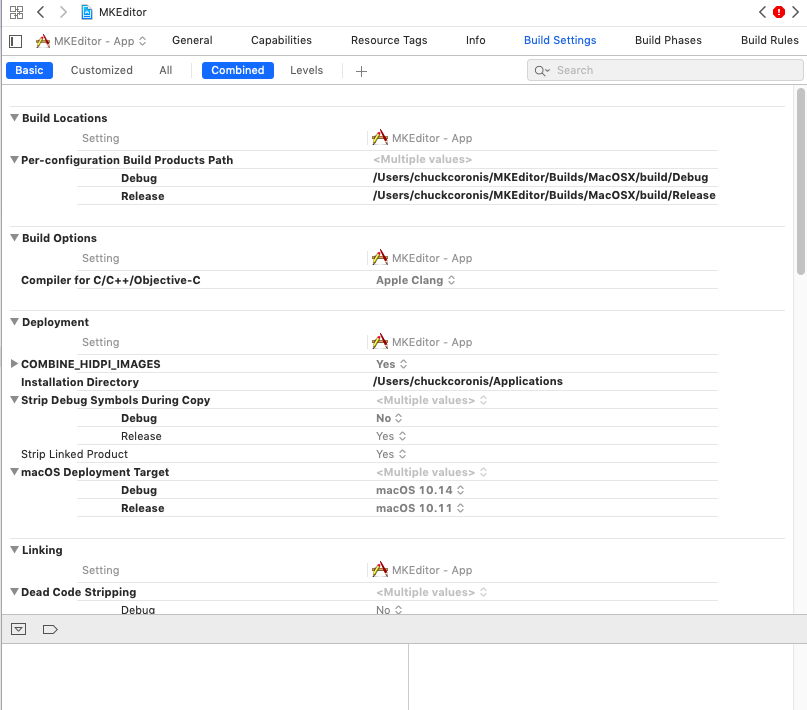The height and width of the screenshot is (710, 807).
Task: Select the Build Settings tab
Action: 560,40
